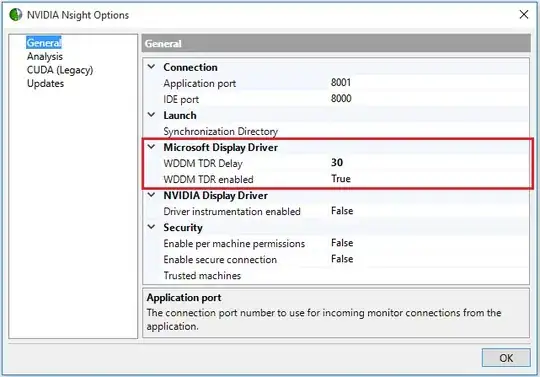
Task: Click the Connection category heading
Action: pos(190,67)
